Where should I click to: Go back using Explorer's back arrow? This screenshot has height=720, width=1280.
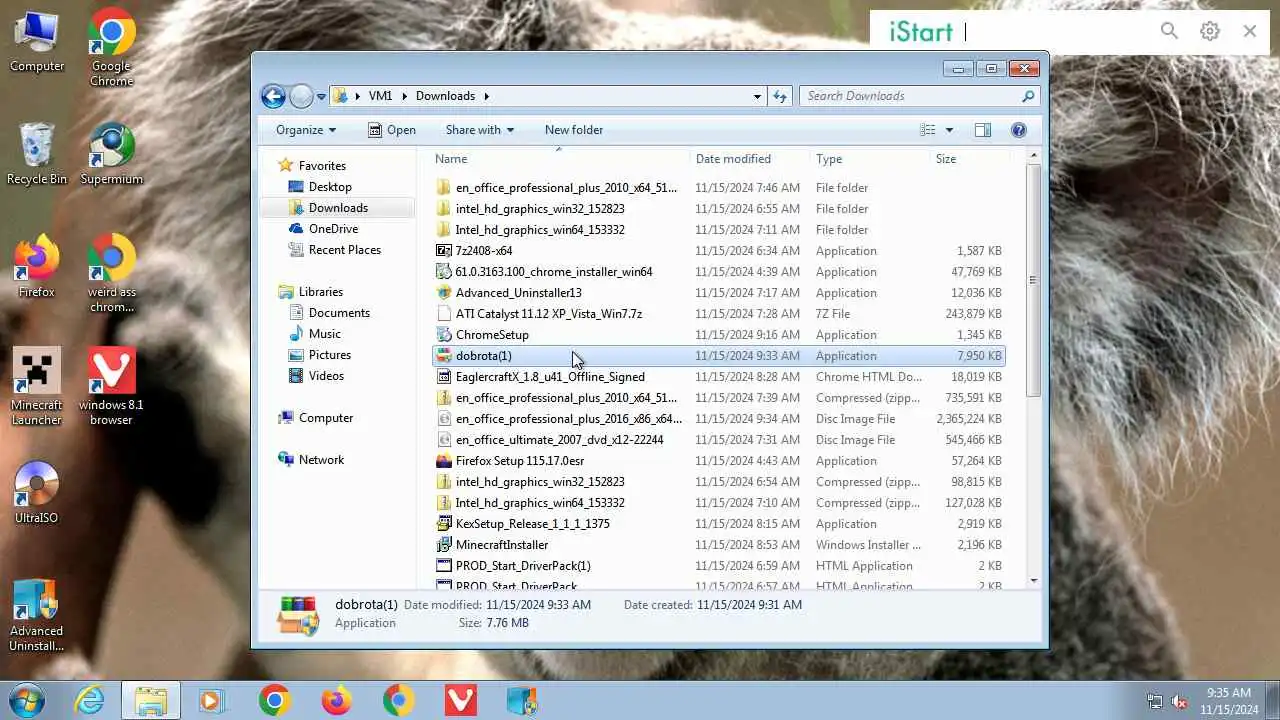tap(273, 96)
